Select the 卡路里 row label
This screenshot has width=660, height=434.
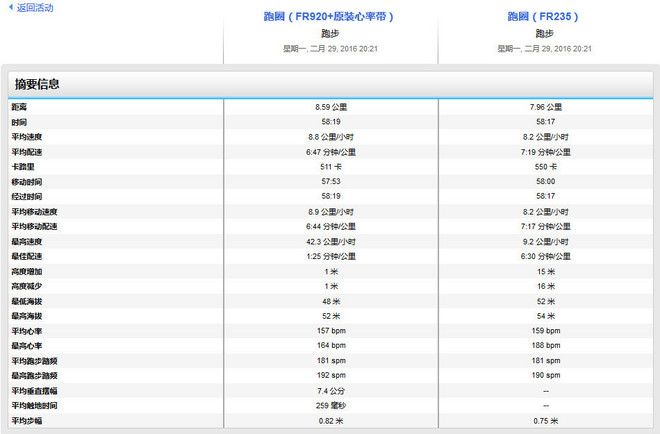point(23,167)
